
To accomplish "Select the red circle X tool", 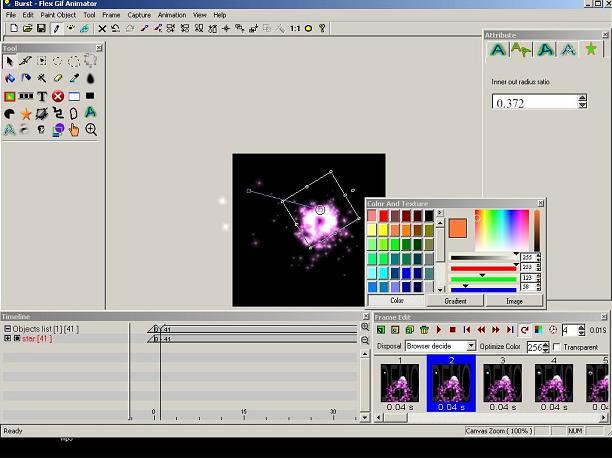I will (x=58, y=96).
